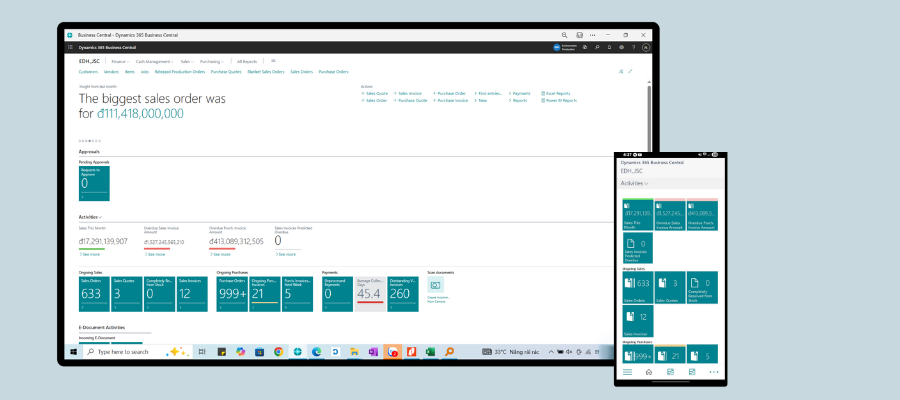Tap the three dots on phone bottom bar

click(x=713, y=372)
